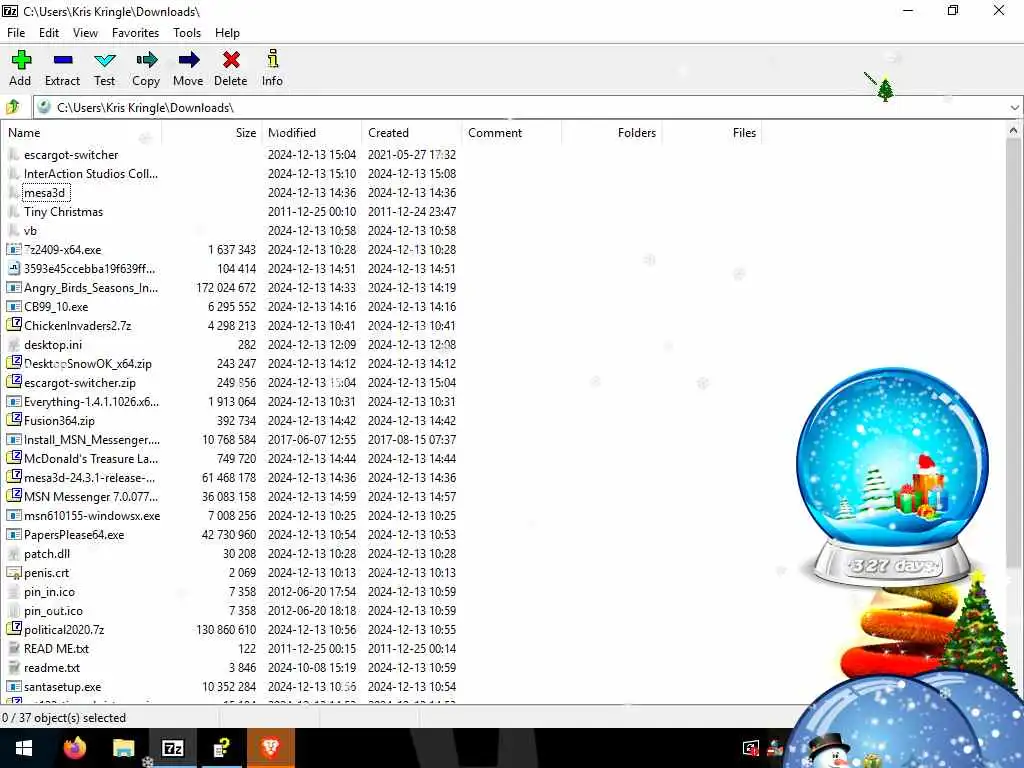Open the Favorites menu
Viewport: 1024px width, 768px height.
(135, 33)
